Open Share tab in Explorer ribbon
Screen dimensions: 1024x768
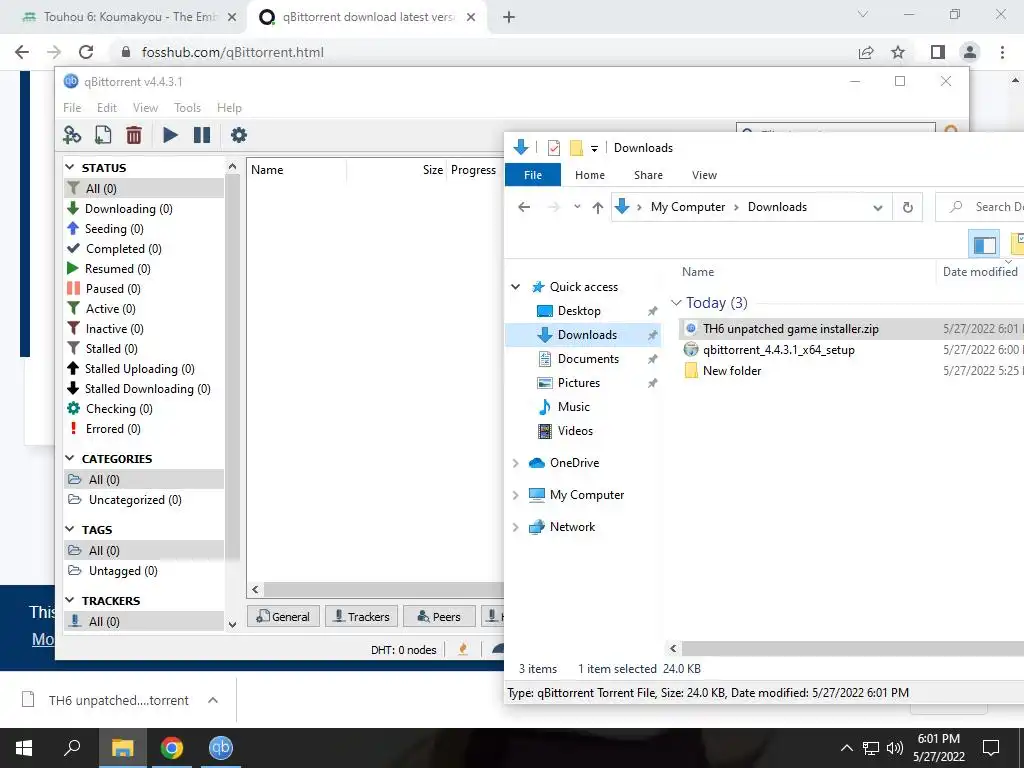(648, 175)
